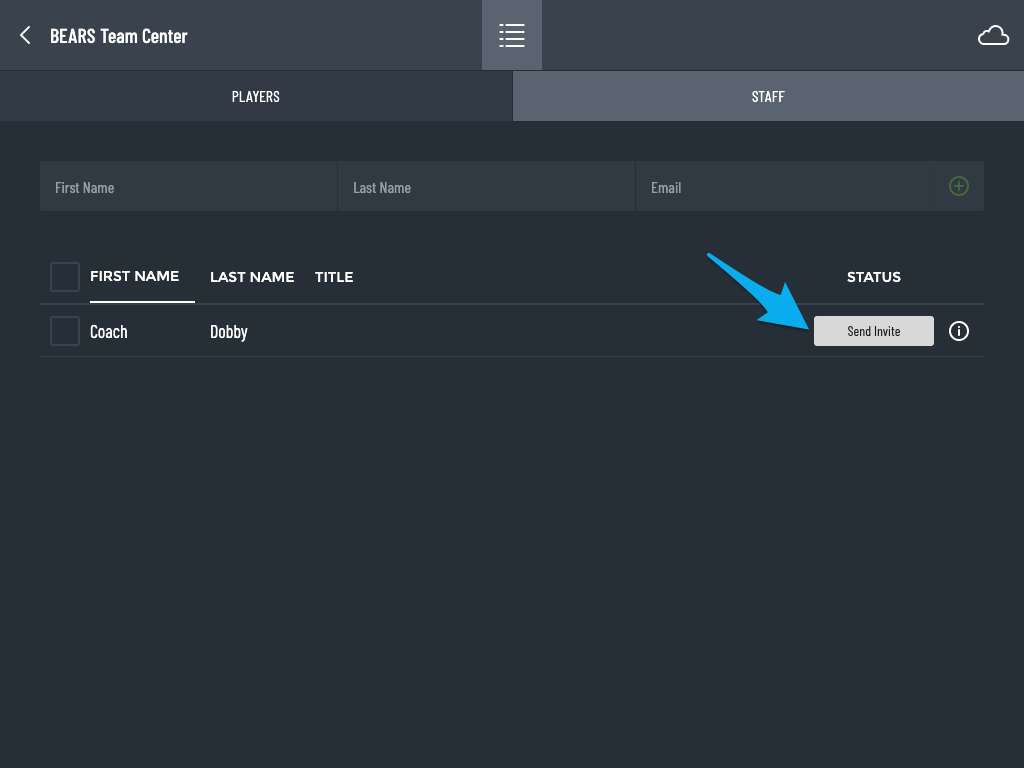Click the BEARS Team Center title
This screenshot has width=1024, height=768.
pyautogui.click(x=119, y=36)
